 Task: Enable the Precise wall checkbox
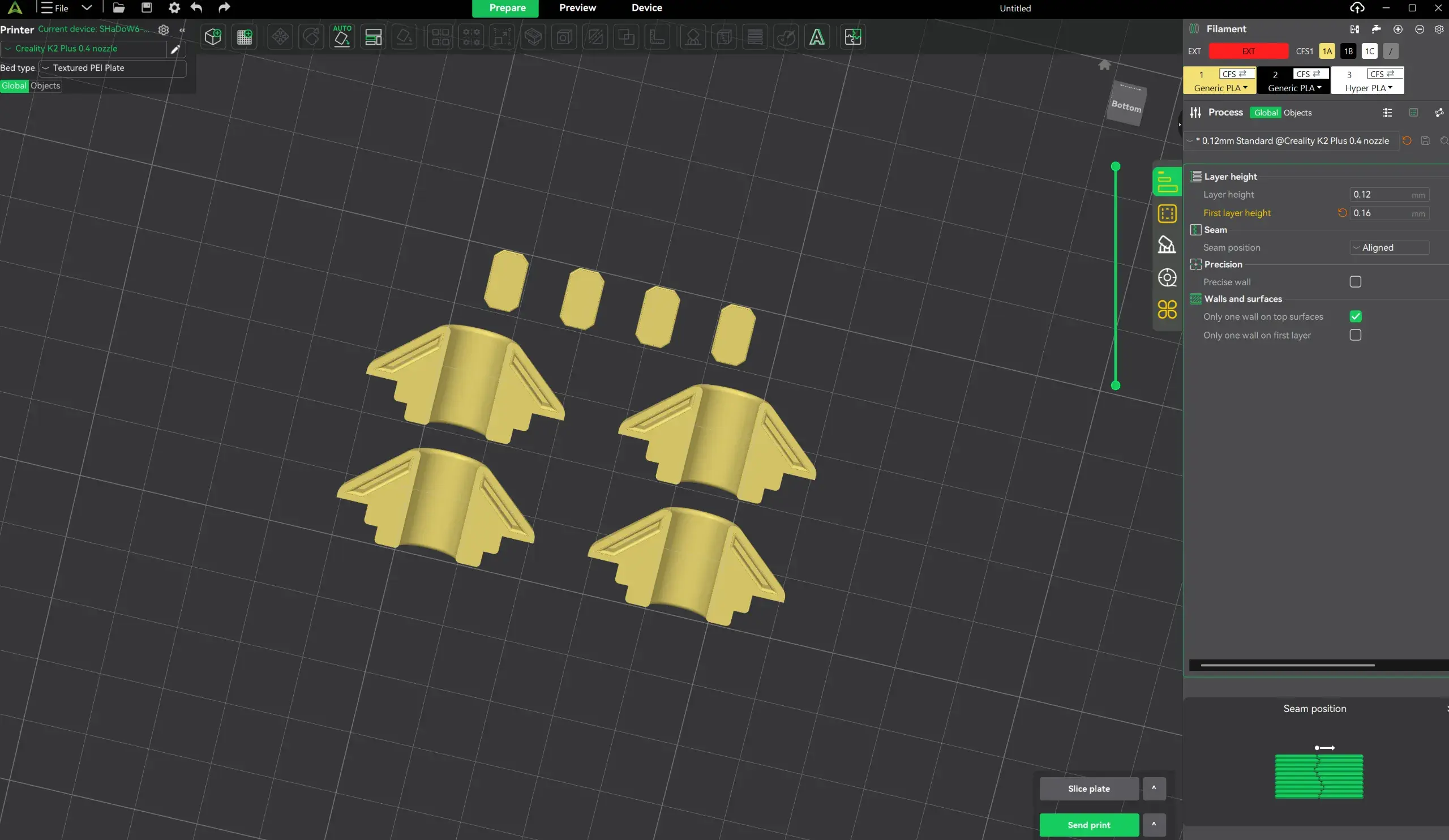point(1355,282)
